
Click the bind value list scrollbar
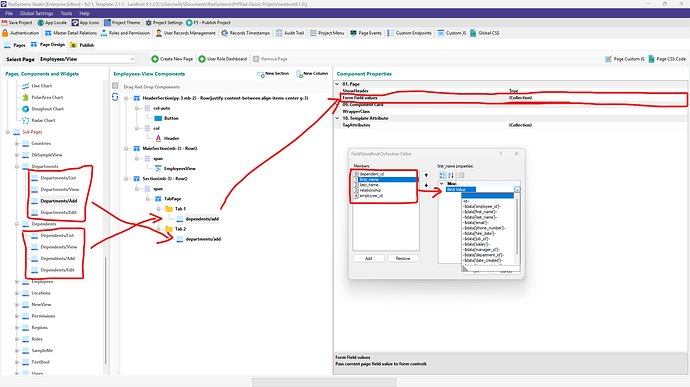tap(517, 227)
